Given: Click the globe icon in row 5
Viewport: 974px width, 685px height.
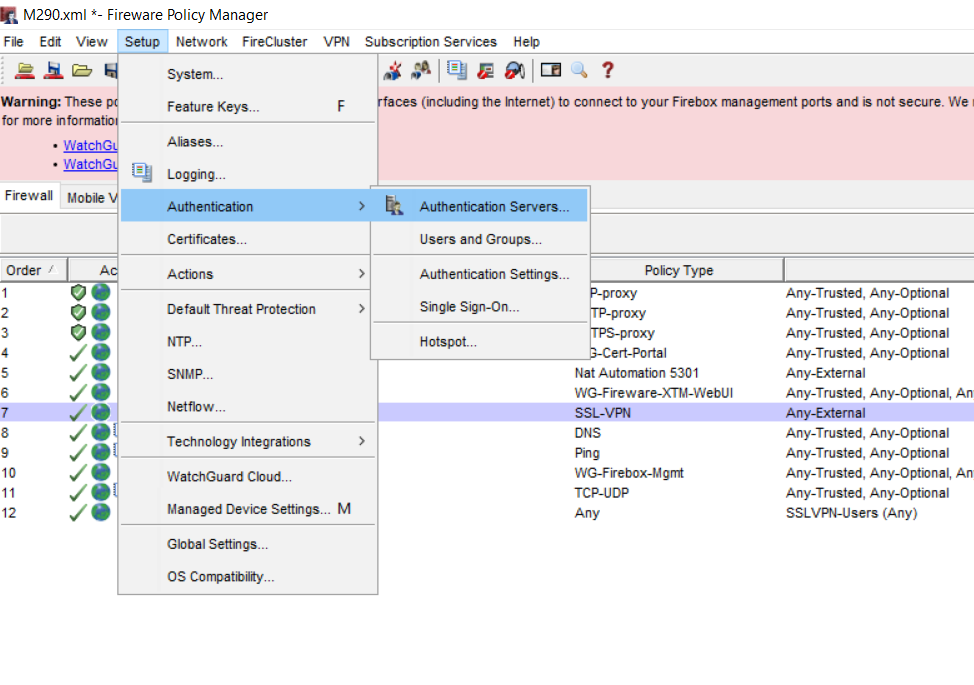Looking at the screenshot, I should click(101, 372).
